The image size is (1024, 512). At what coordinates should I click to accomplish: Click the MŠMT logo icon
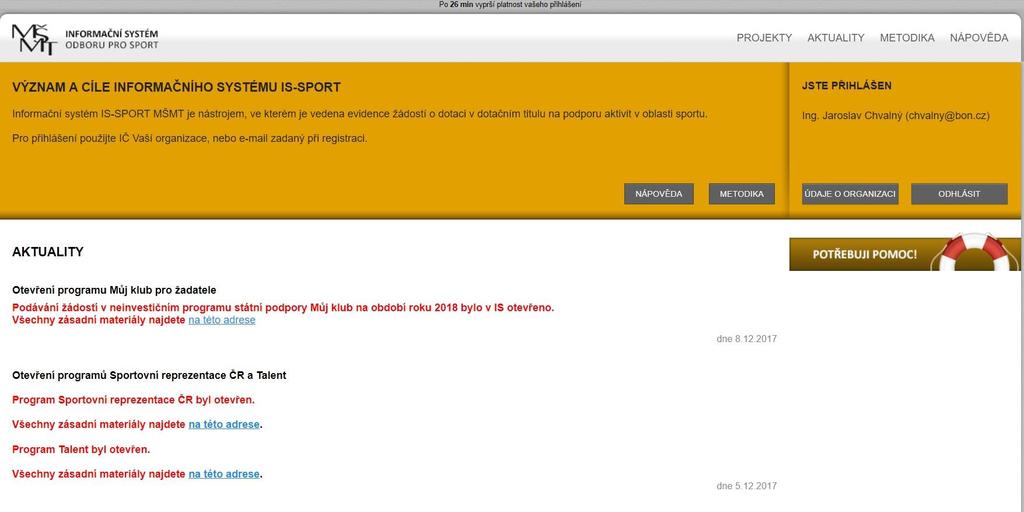34,39
